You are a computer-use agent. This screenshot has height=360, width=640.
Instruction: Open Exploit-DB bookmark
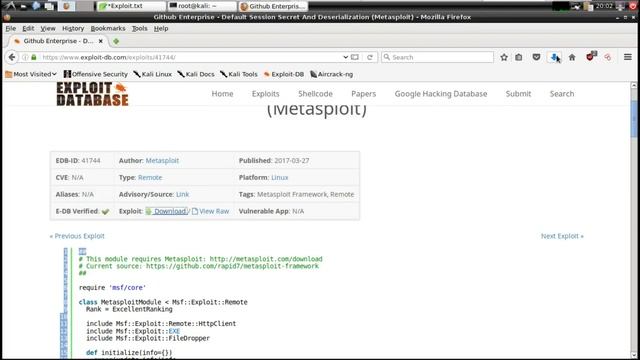(284, 74)
